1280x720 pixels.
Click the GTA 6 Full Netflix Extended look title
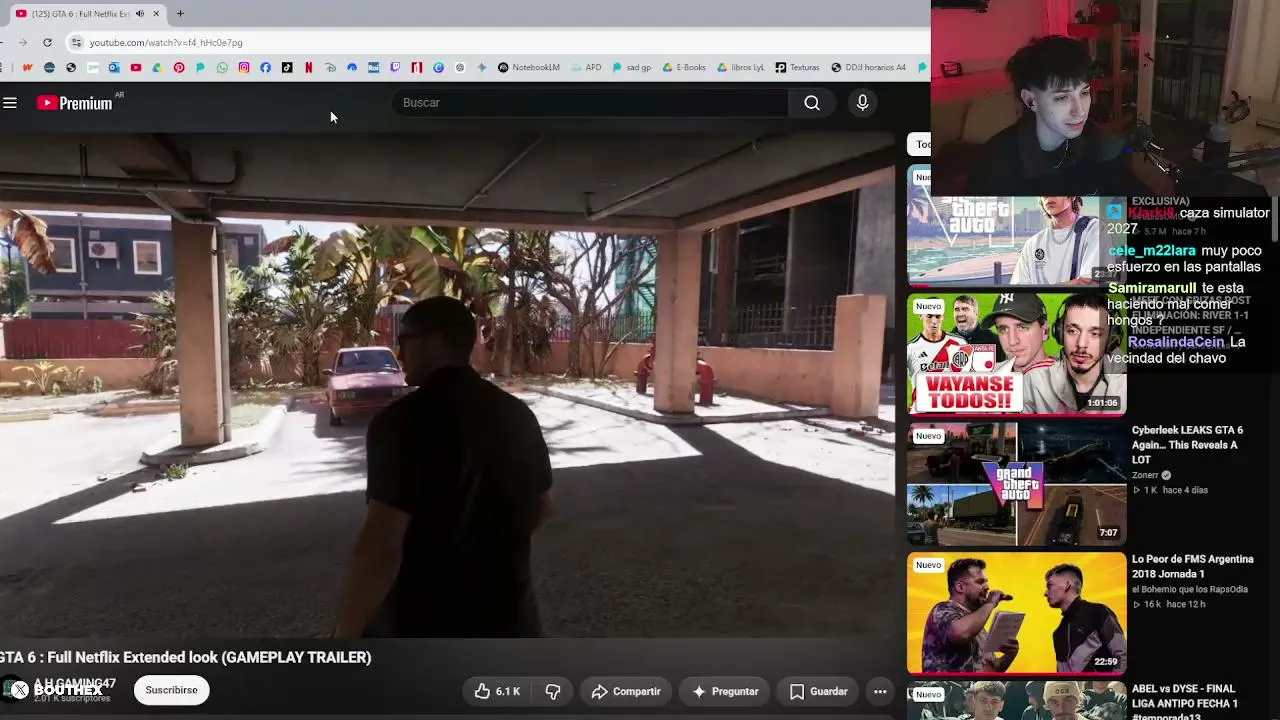click(186, 657)
